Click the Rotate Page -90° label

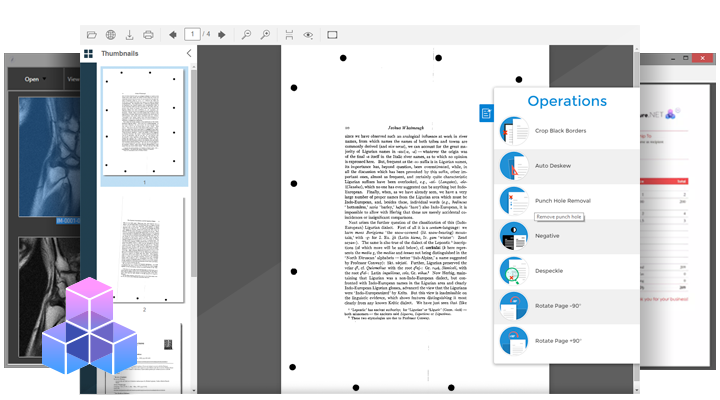(558, 306)
